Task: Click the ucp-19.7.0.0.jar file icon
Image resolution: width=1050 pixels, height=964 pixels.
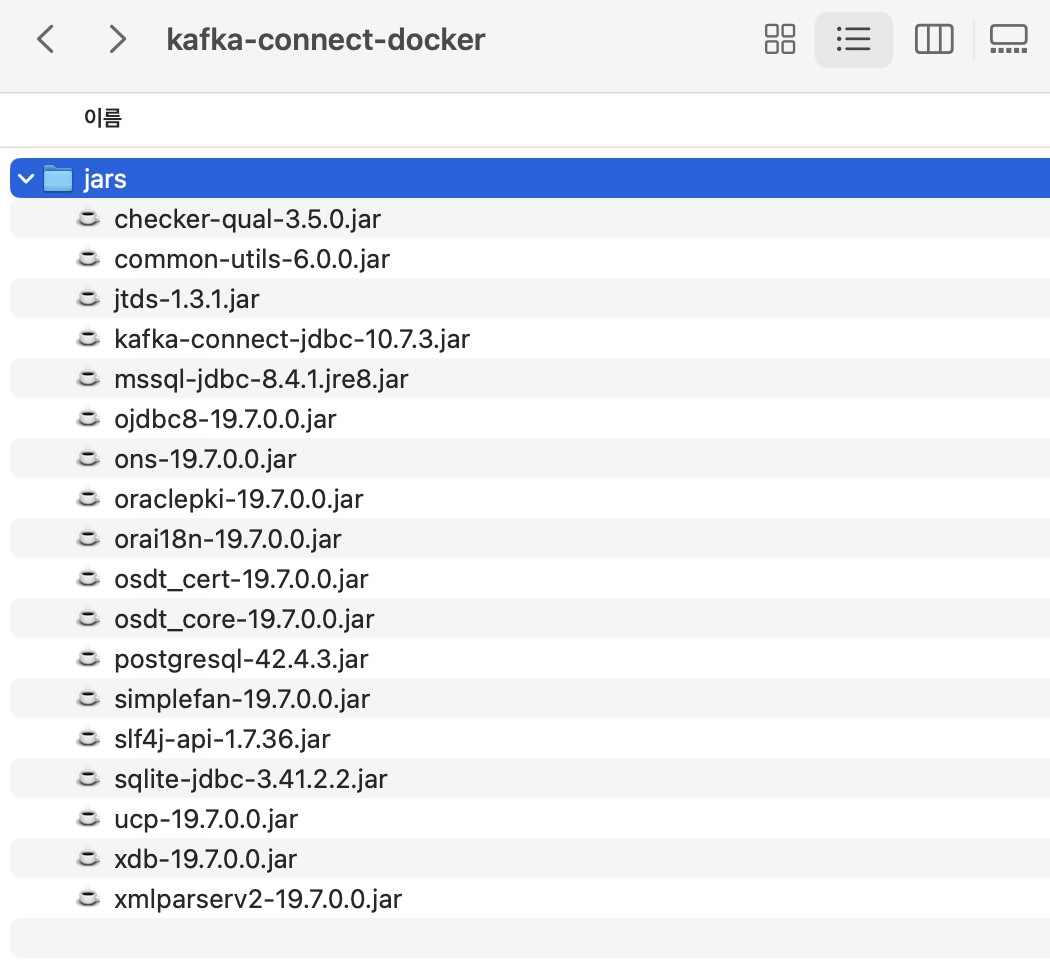Action: tap(88, 818)
